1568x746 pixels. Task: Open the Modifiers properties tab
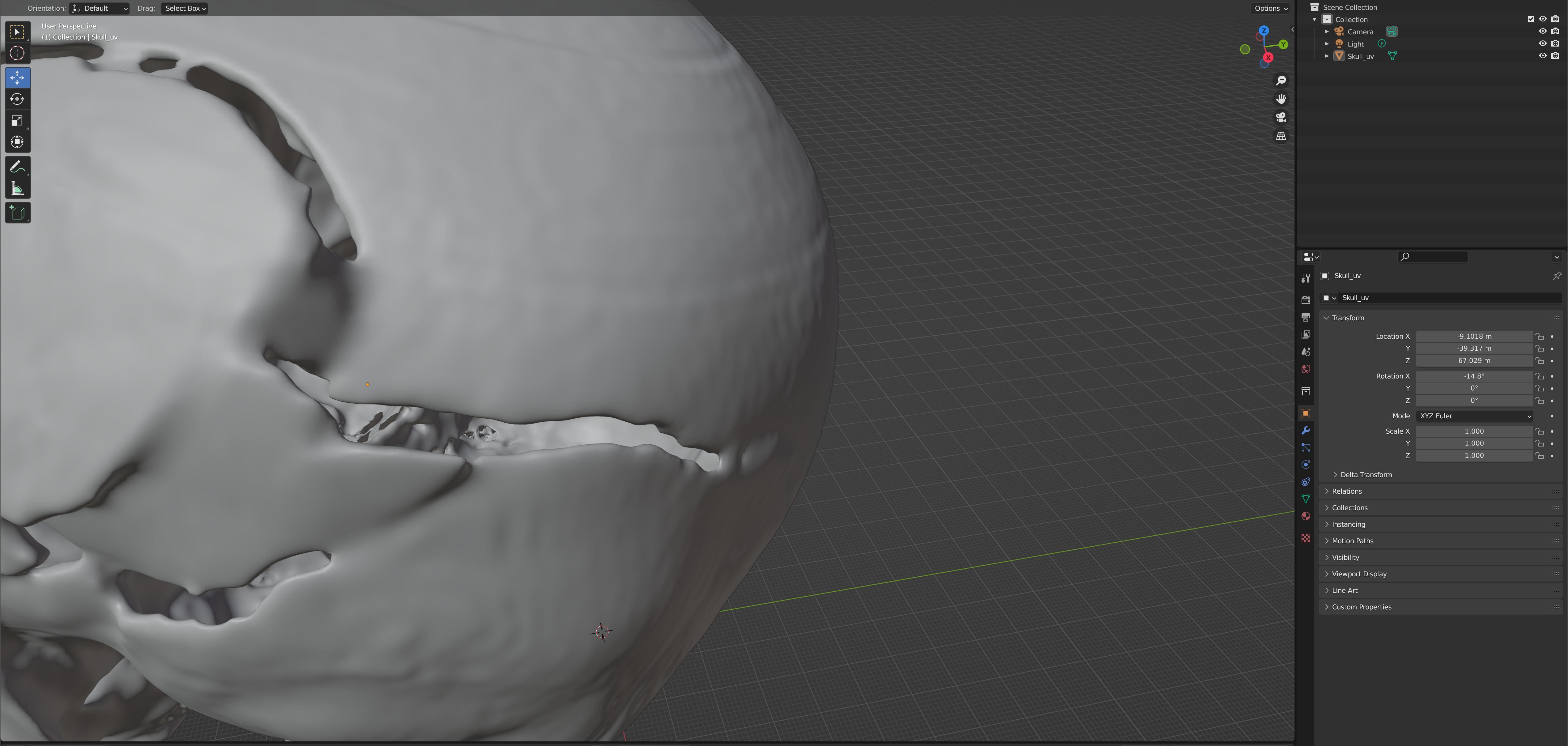[x=1306, y=431]
